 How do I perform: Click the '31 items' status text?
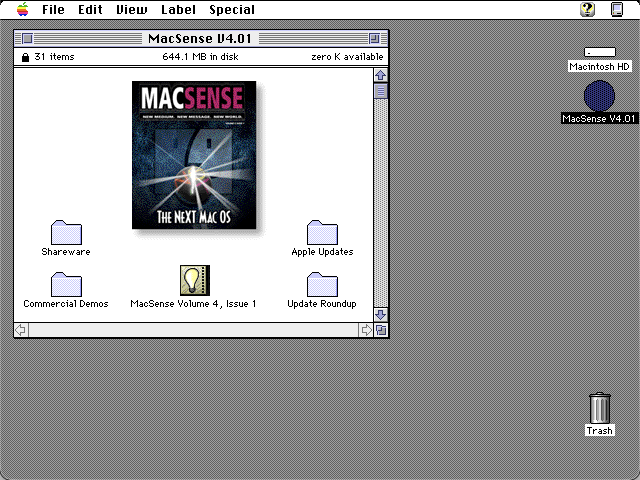tap(54, 57)
